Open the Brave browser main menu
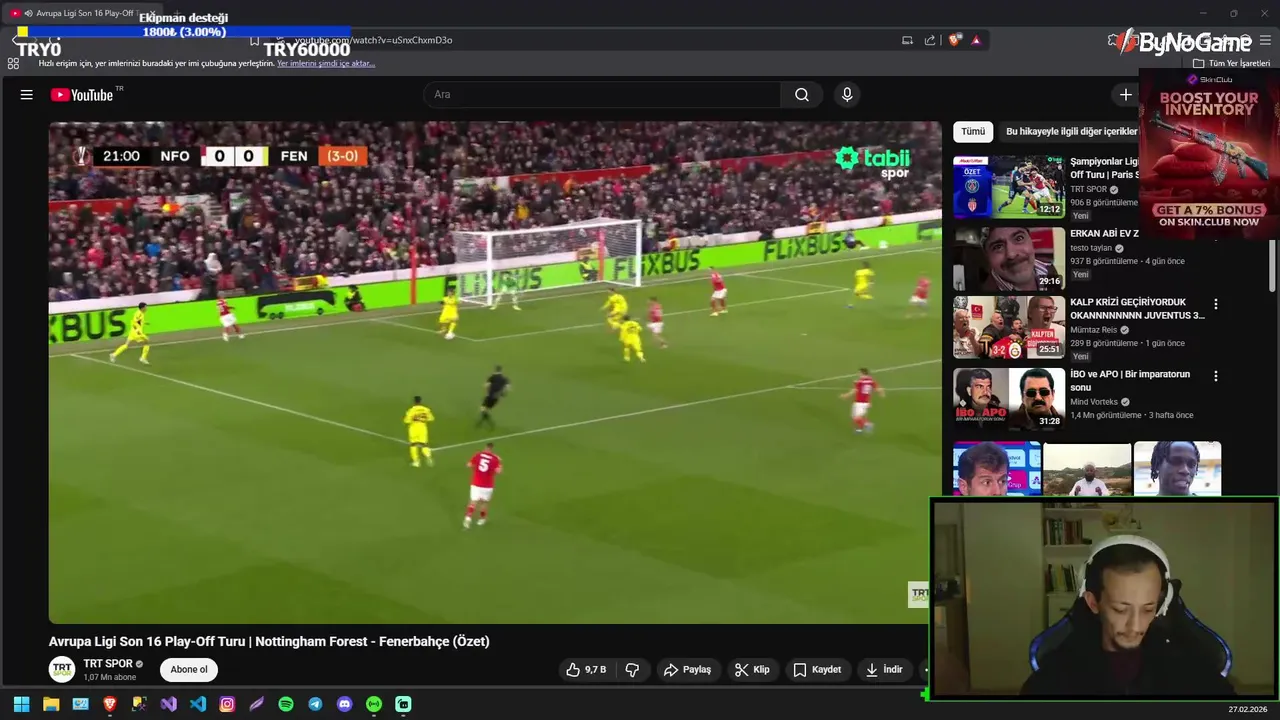 (x=1265, y=40)
